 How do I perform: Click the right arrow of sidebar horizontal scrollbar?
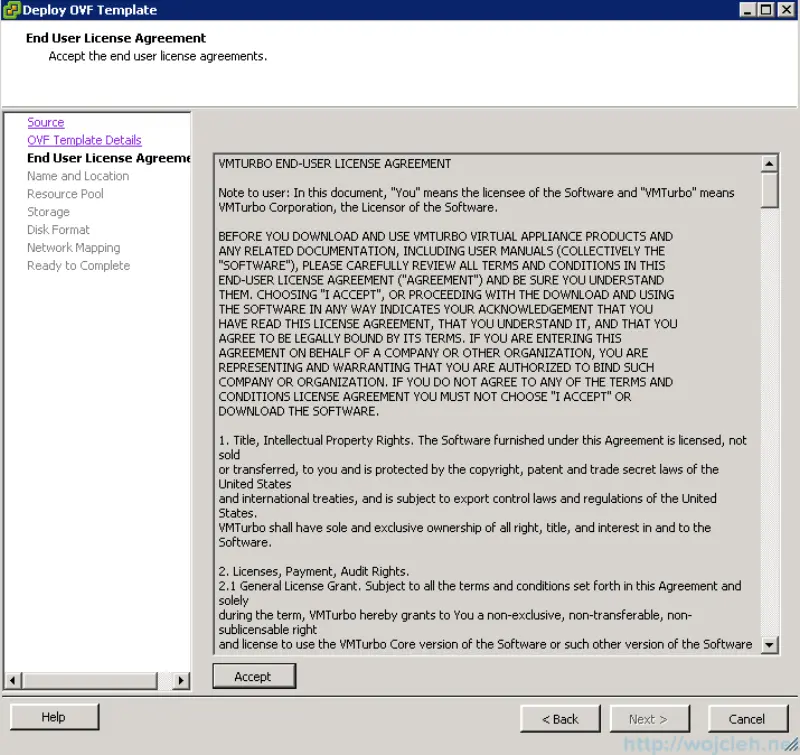tap(180, 681)
